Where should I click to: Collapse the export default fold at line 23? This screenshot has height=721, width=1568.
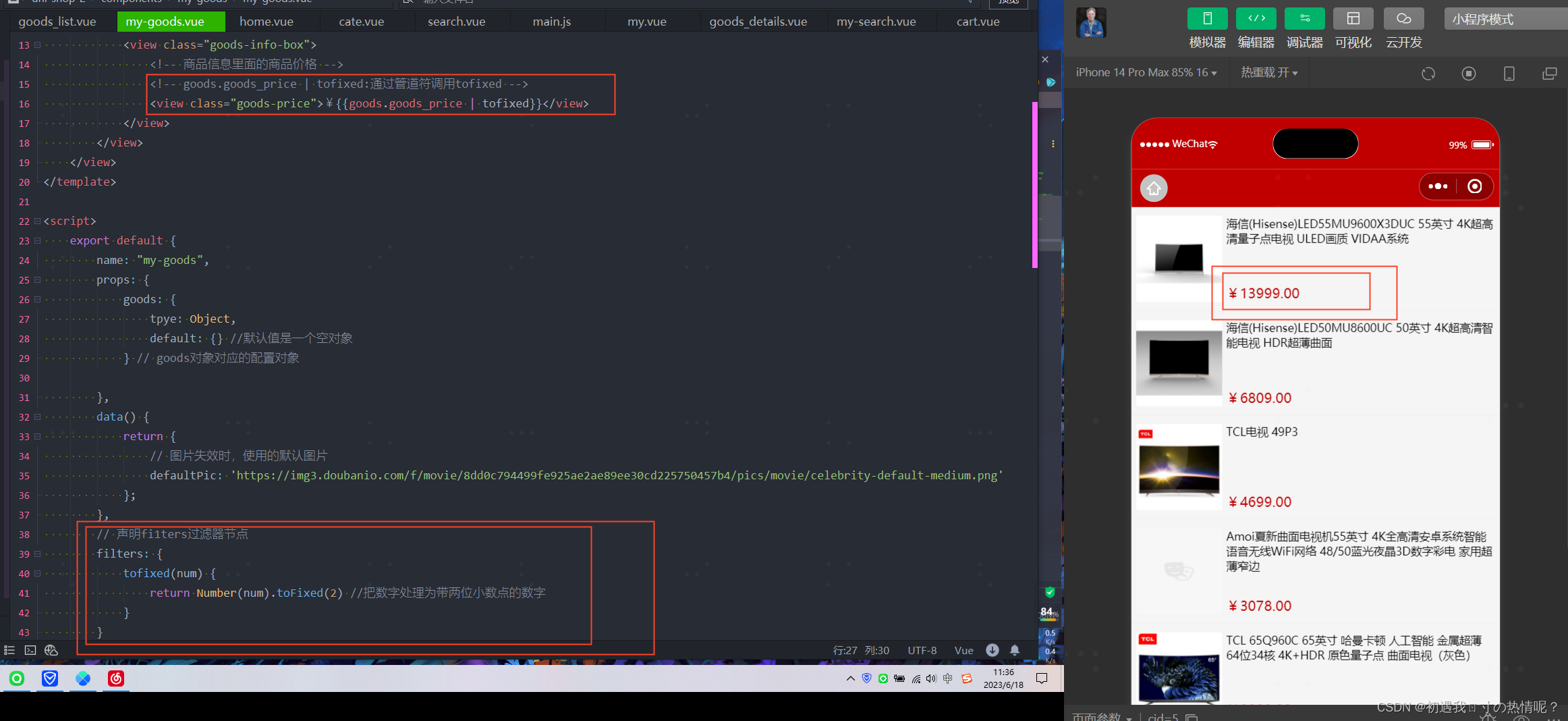click(x=37, y=241)
